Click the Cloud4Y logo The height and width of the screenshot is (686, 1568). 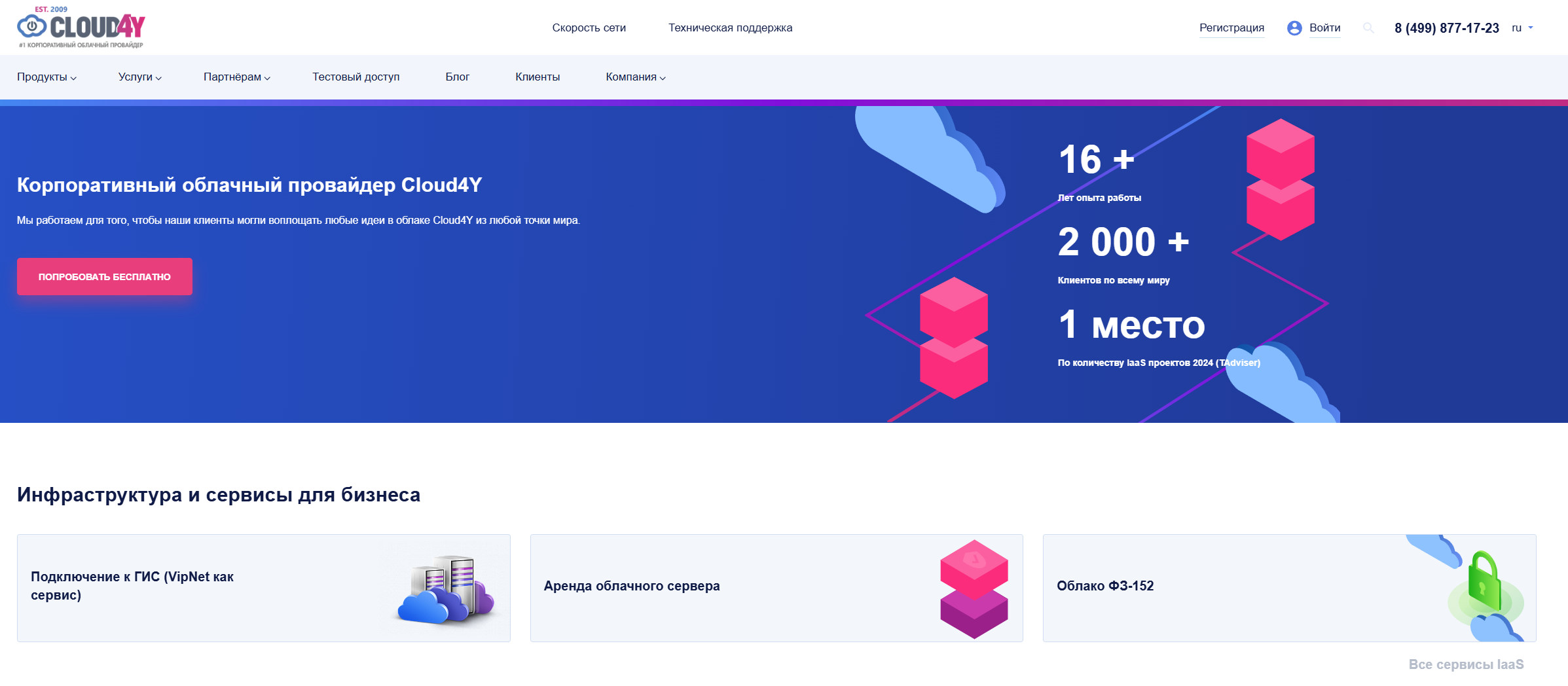(x=81, y=27)
